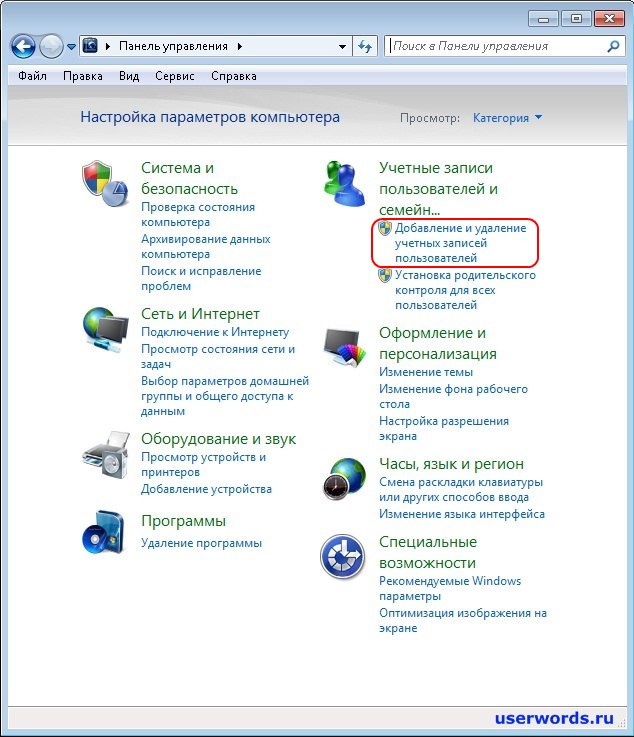Open the Категория view dropdown
The height and width of the screenshot is (737, 634).
[x=507, y=118]
